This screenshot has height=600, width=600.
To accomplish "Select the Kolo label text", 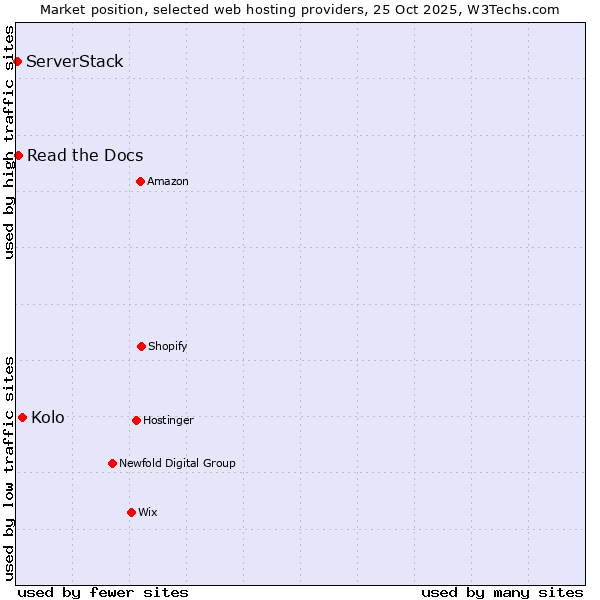I will [48, 417].
